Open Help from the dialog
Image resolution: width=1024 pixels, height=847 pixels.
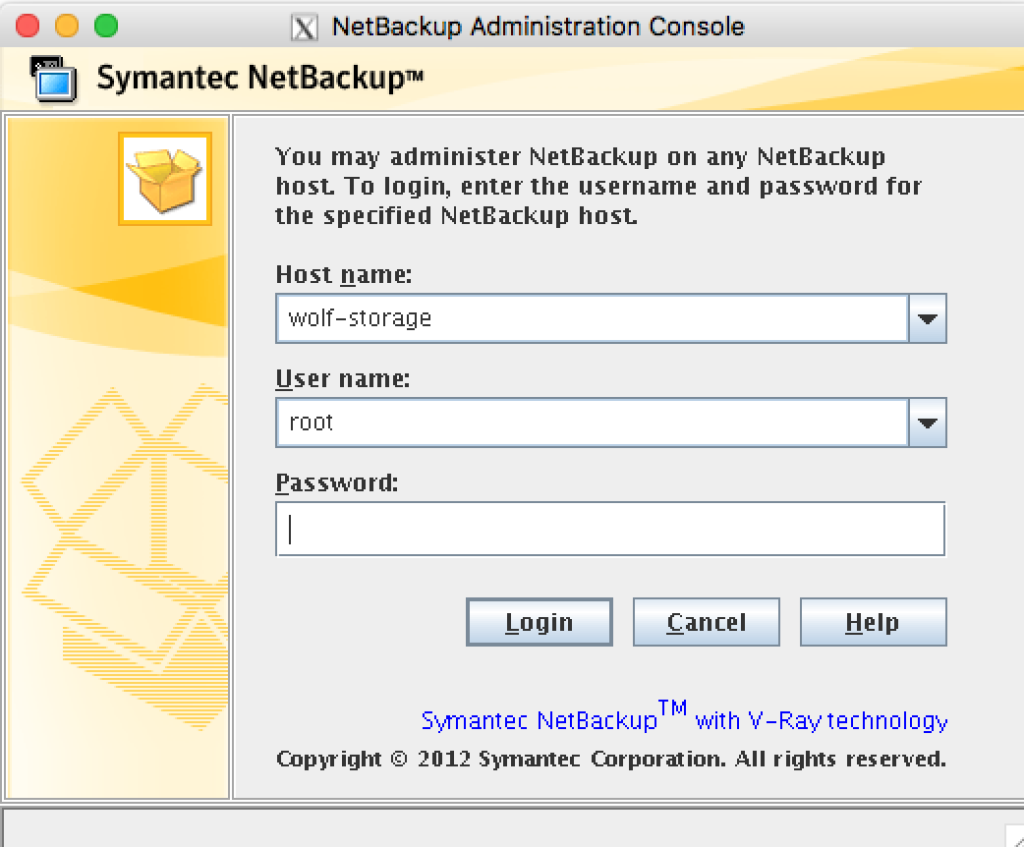(872, 621)
